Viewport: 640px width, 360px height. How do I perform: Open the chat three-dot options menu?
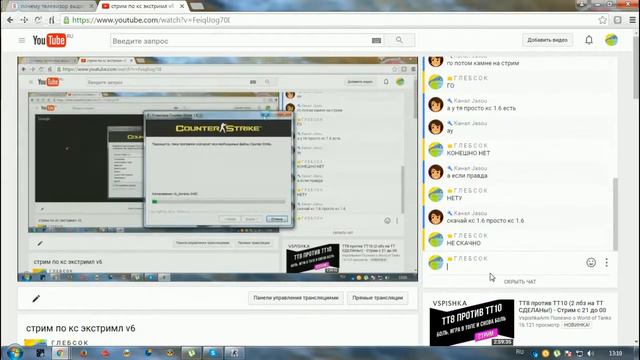pos(607,262)
